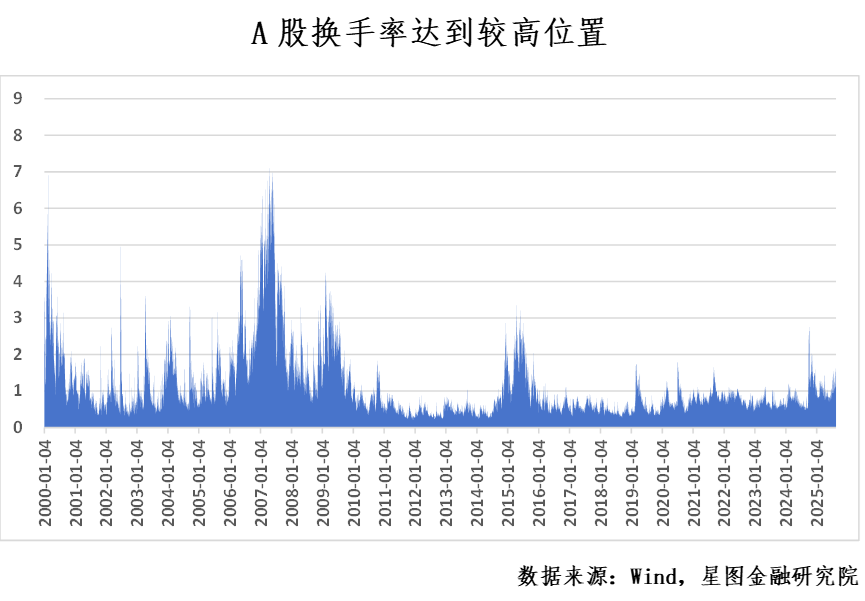Image resolution: width=865 pixels, height=601 pixels.
Task: Click the x-axis date 2006-01-04
Action: pyautogui.click(x=230, y=483)
